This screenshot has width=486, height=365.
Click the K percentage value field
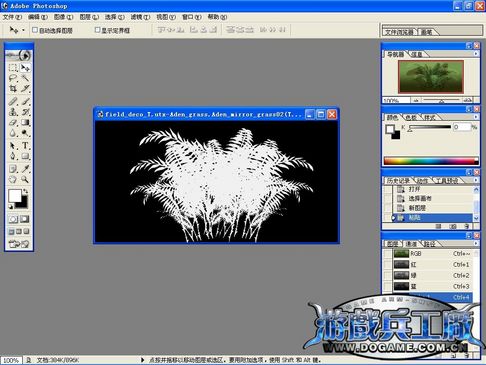[461, 127]
